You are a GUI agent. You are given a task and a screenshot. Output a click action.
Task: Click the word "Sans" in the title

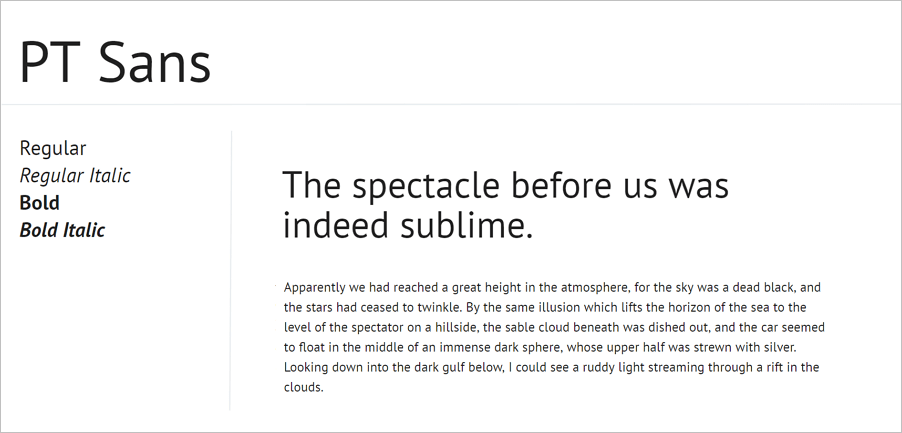click(155, 62)
